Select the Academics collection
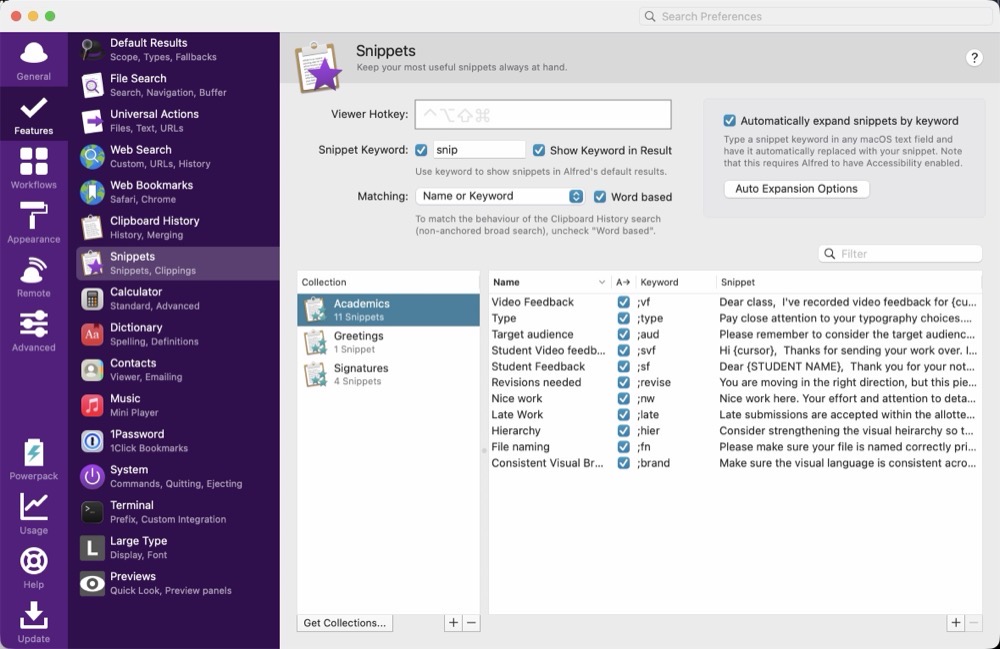 pos(388,310)
